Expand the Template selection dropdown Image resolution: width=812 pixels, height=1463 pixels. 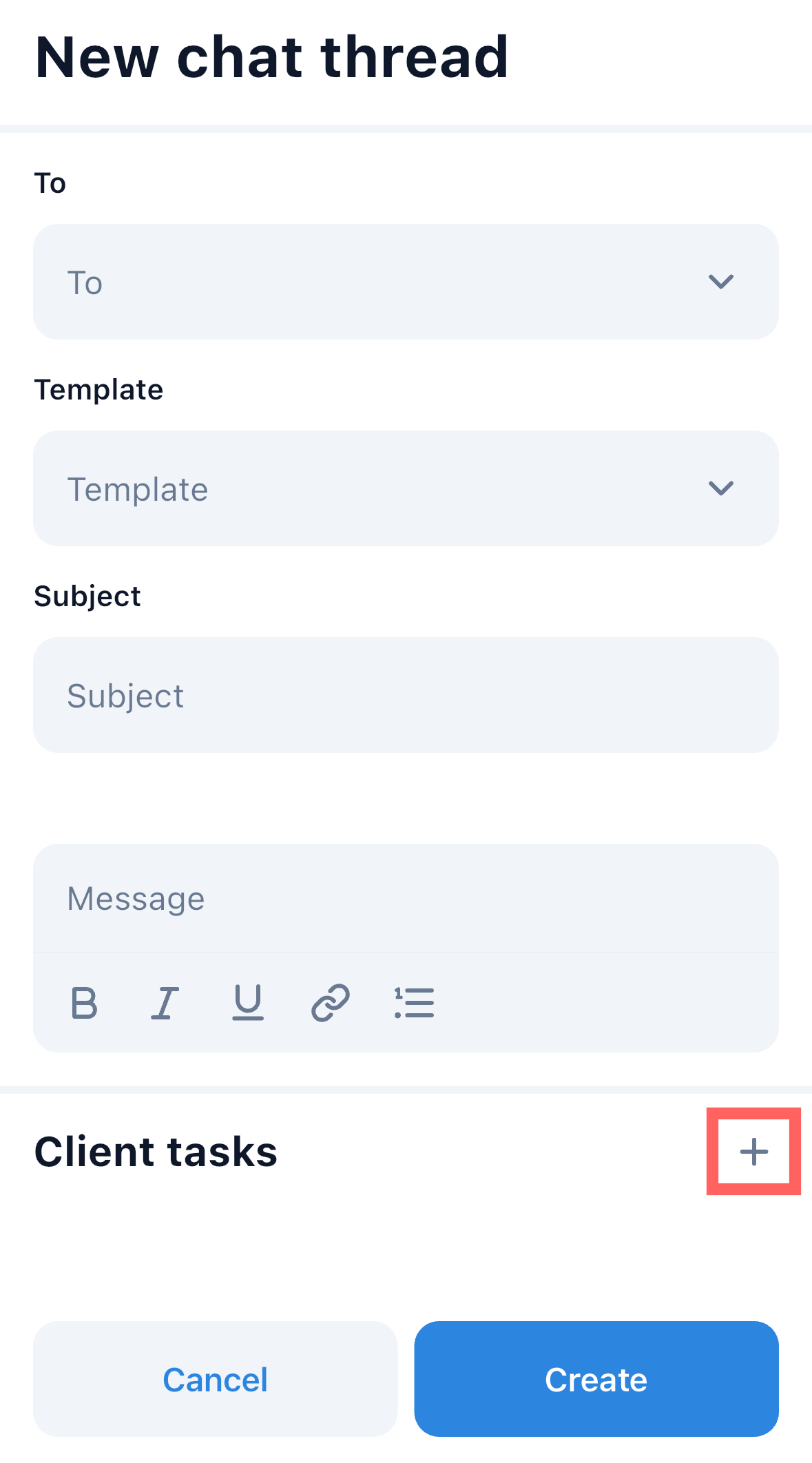[386, 488]
